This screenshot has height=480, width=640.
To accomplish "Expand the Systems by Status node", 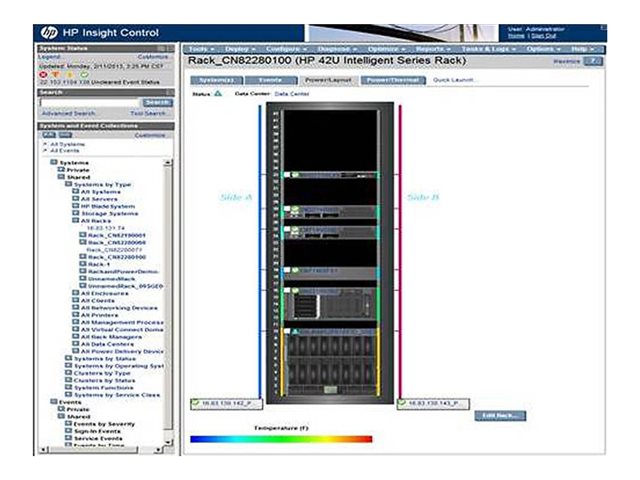I will [68, 359].
